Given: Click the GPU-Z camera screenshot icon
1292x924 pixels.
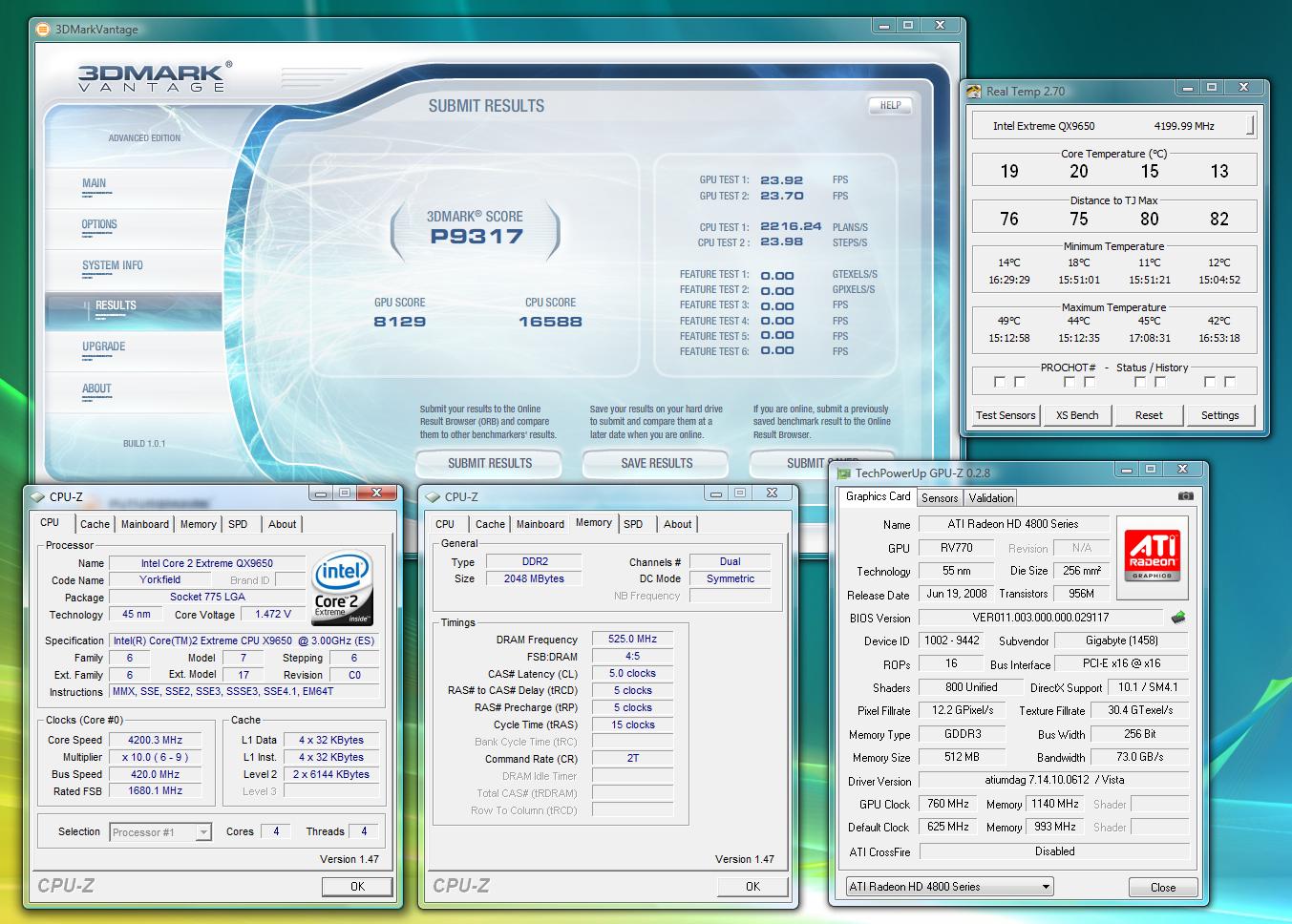Looking at the screenshot, I should (1185, 496).
